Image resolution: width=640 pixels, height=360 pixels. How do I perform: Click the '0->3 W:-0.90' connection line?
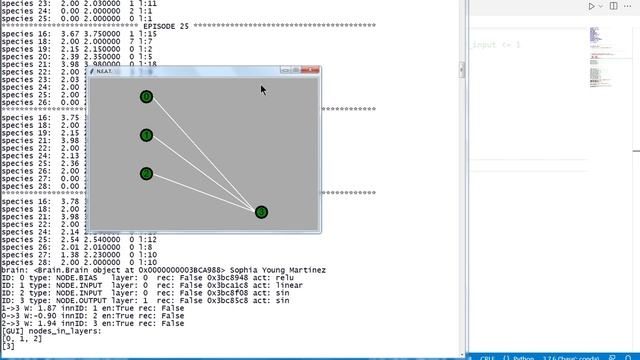coord(93,316)
